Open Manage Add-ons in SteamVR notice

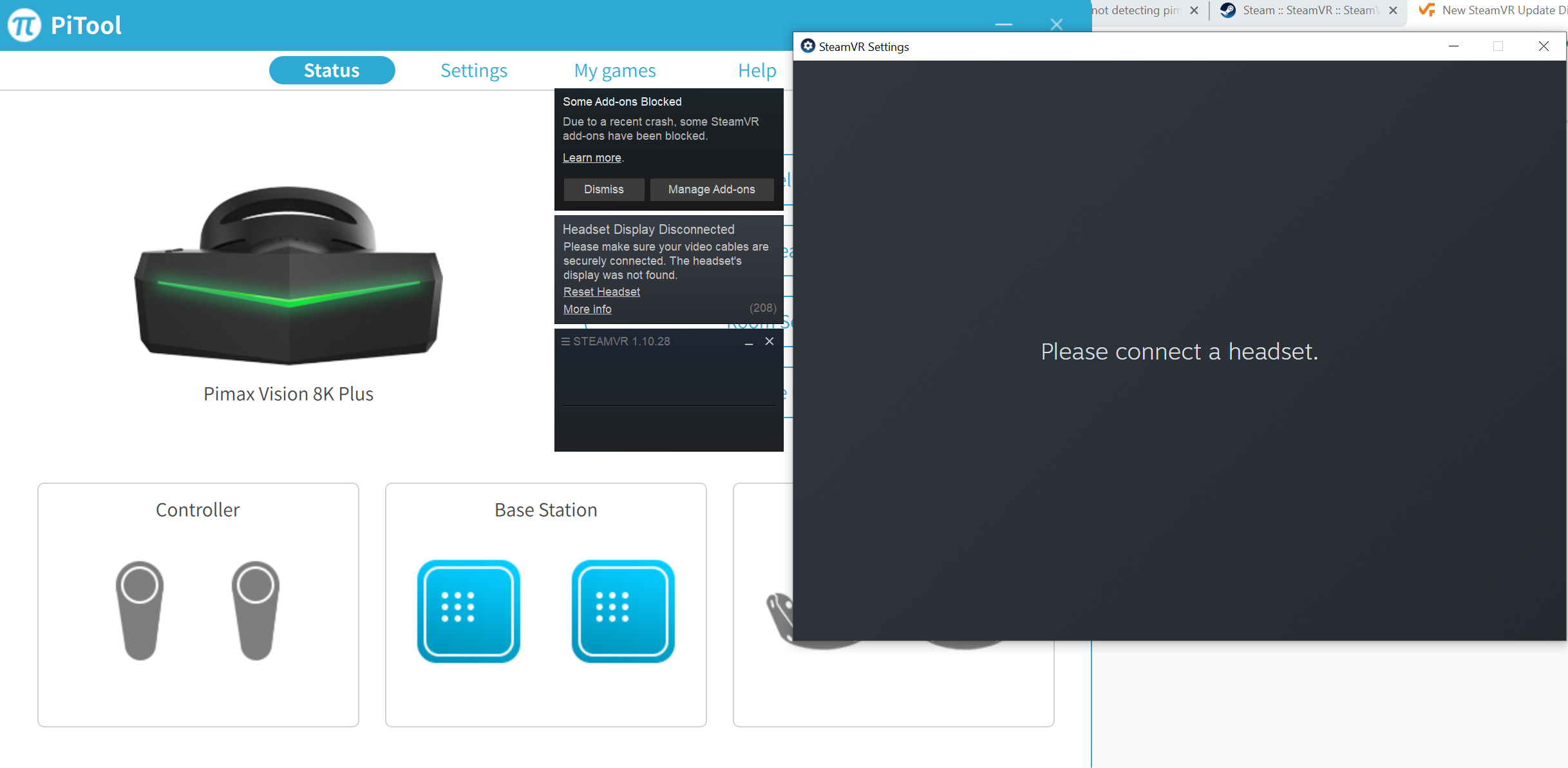712,189
